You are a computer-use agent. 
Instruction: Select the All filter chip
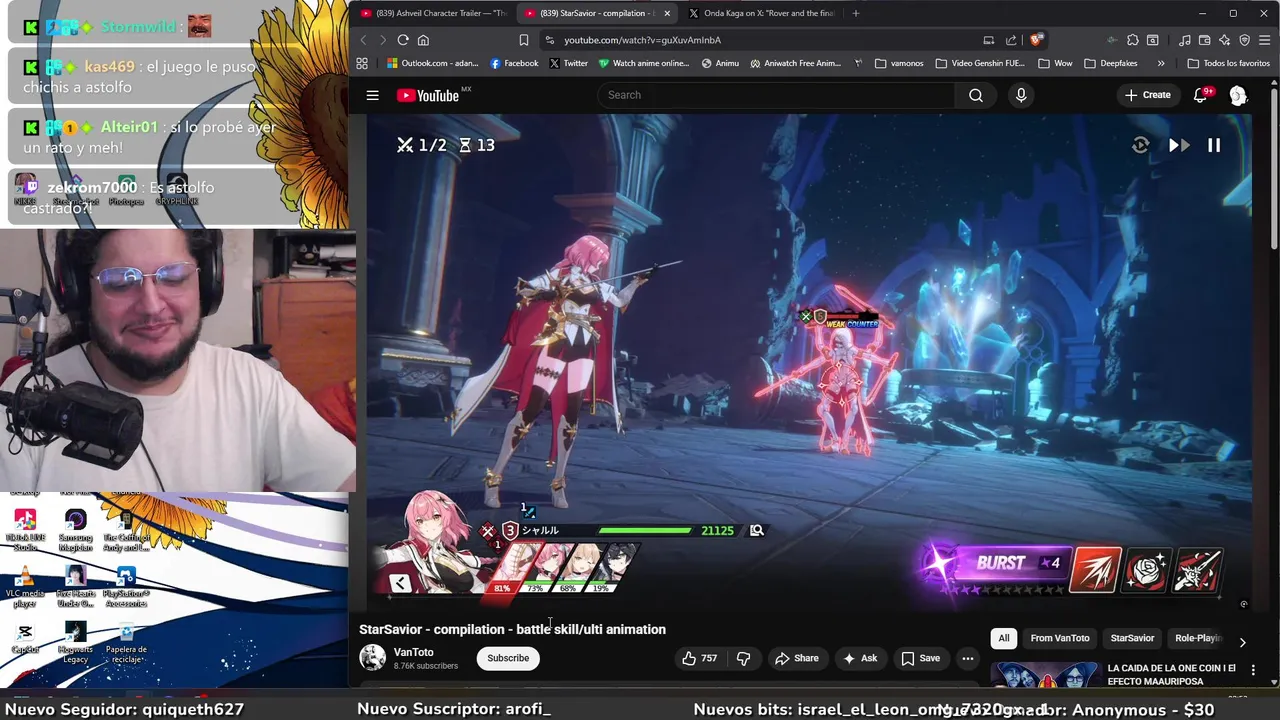point(1003,638)
